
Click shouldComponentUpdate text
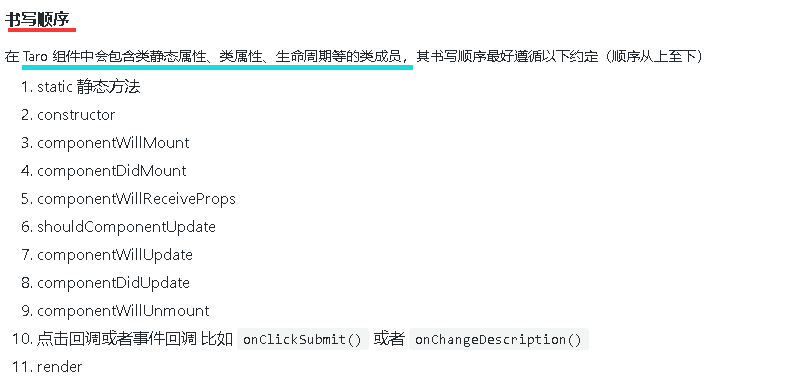126,227
